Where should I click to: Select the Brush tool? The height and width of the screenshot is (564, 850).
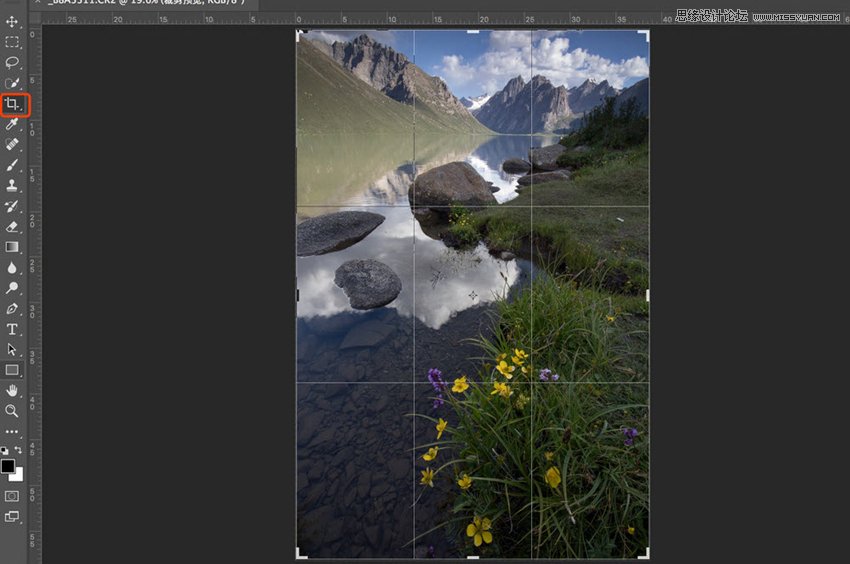point(12,165)
